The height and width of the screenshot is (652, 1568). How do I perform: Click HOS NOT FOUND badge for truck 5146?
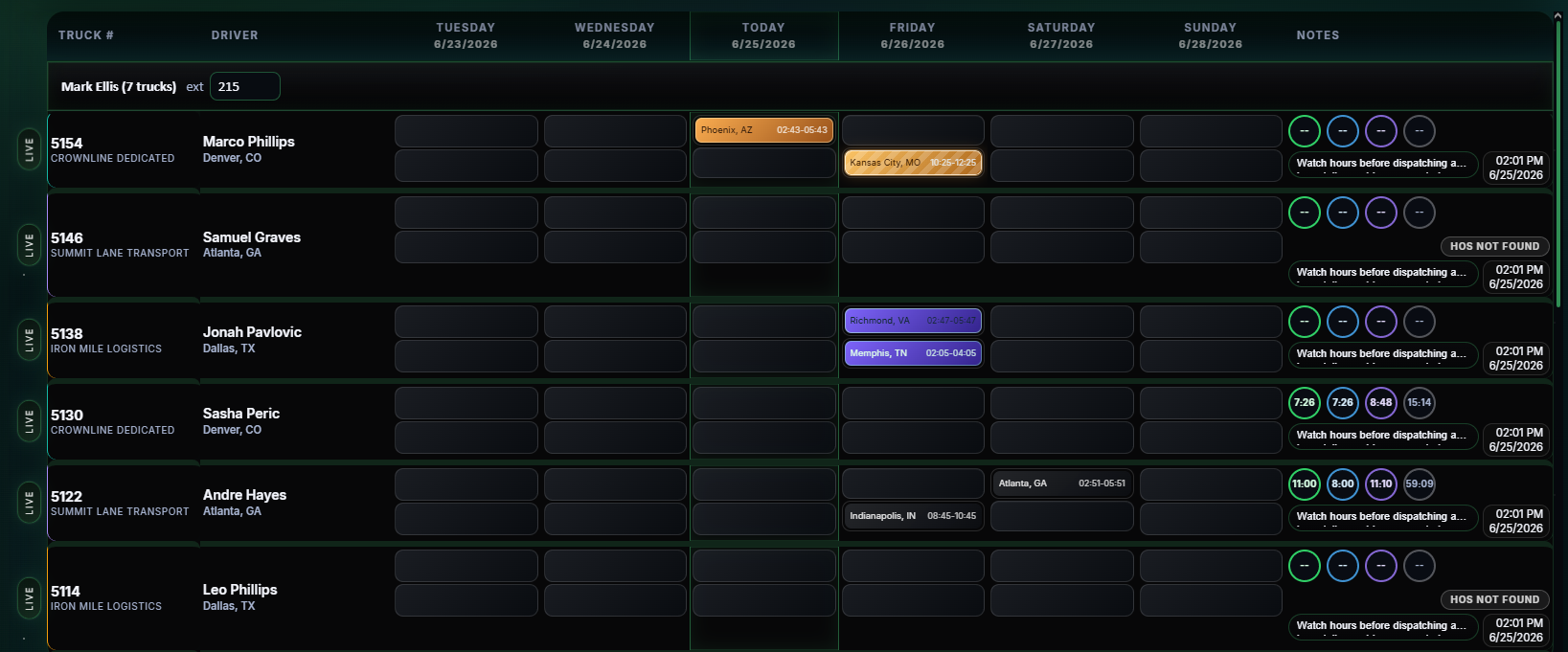pos(1494,246)
